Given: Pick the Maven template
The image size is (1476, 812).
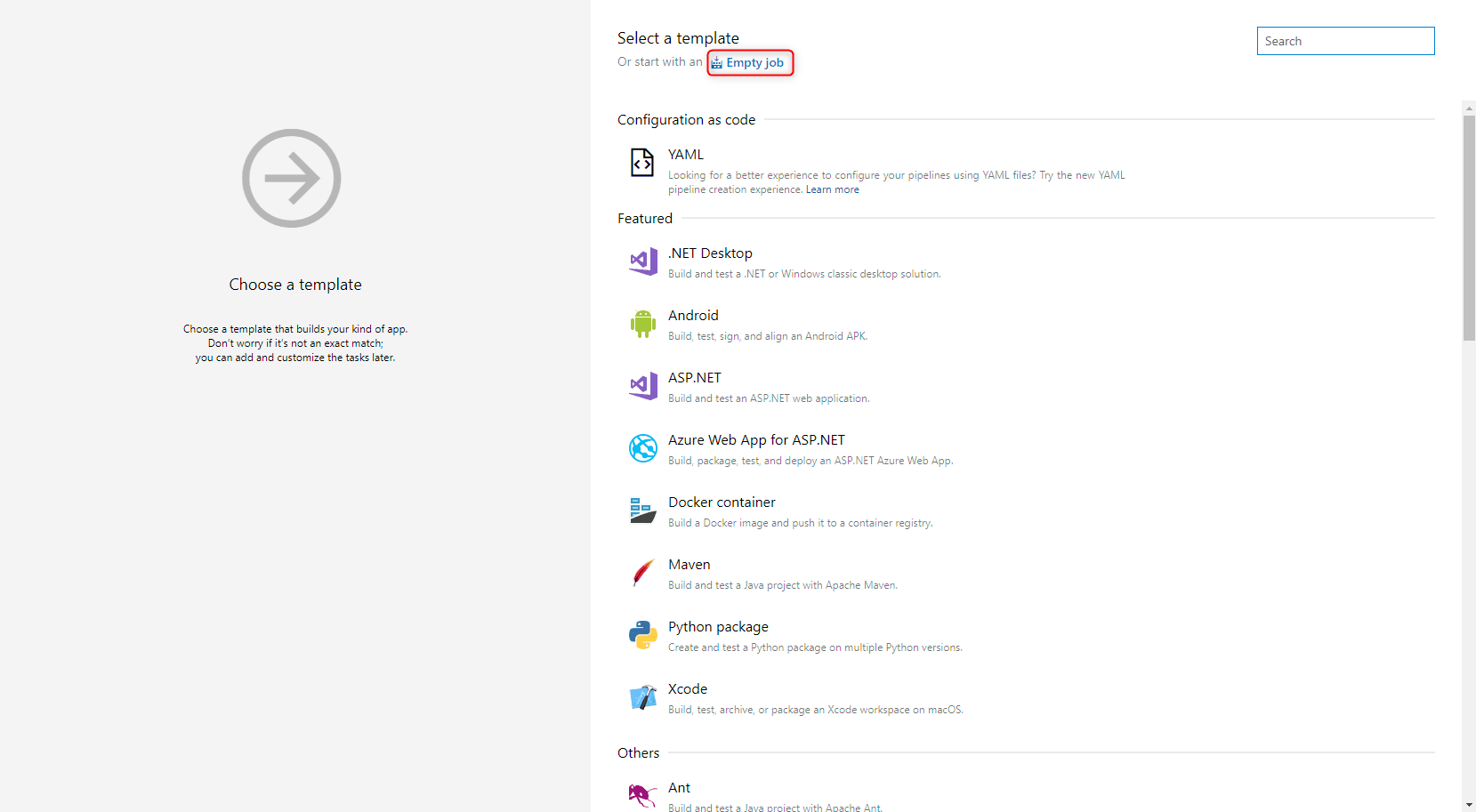Looking at the screenshot, I should [x=690, y=565].
